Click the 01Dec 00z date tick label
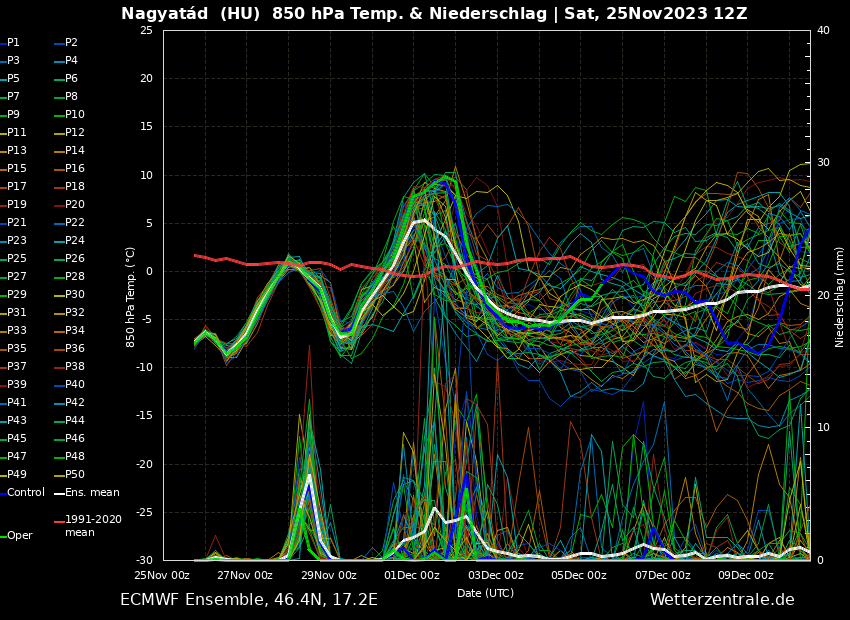850x620 pixels. click(x=412, y=575)
